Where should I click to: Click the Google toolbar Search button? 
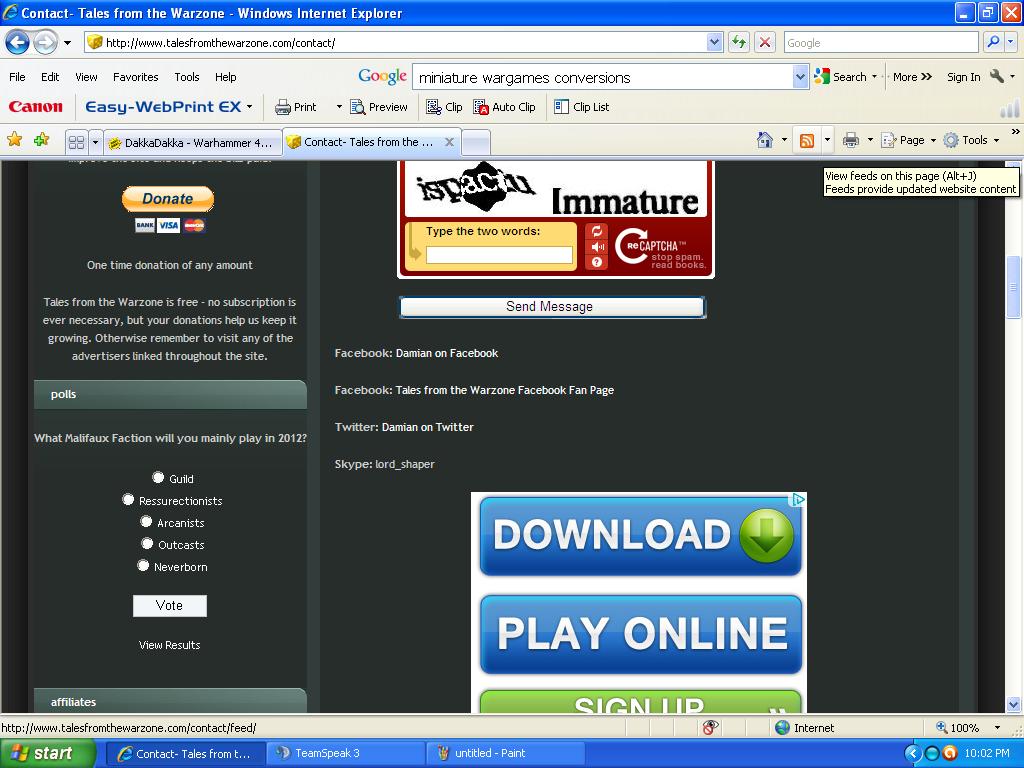pyautogui.click(x=842, y=77)
